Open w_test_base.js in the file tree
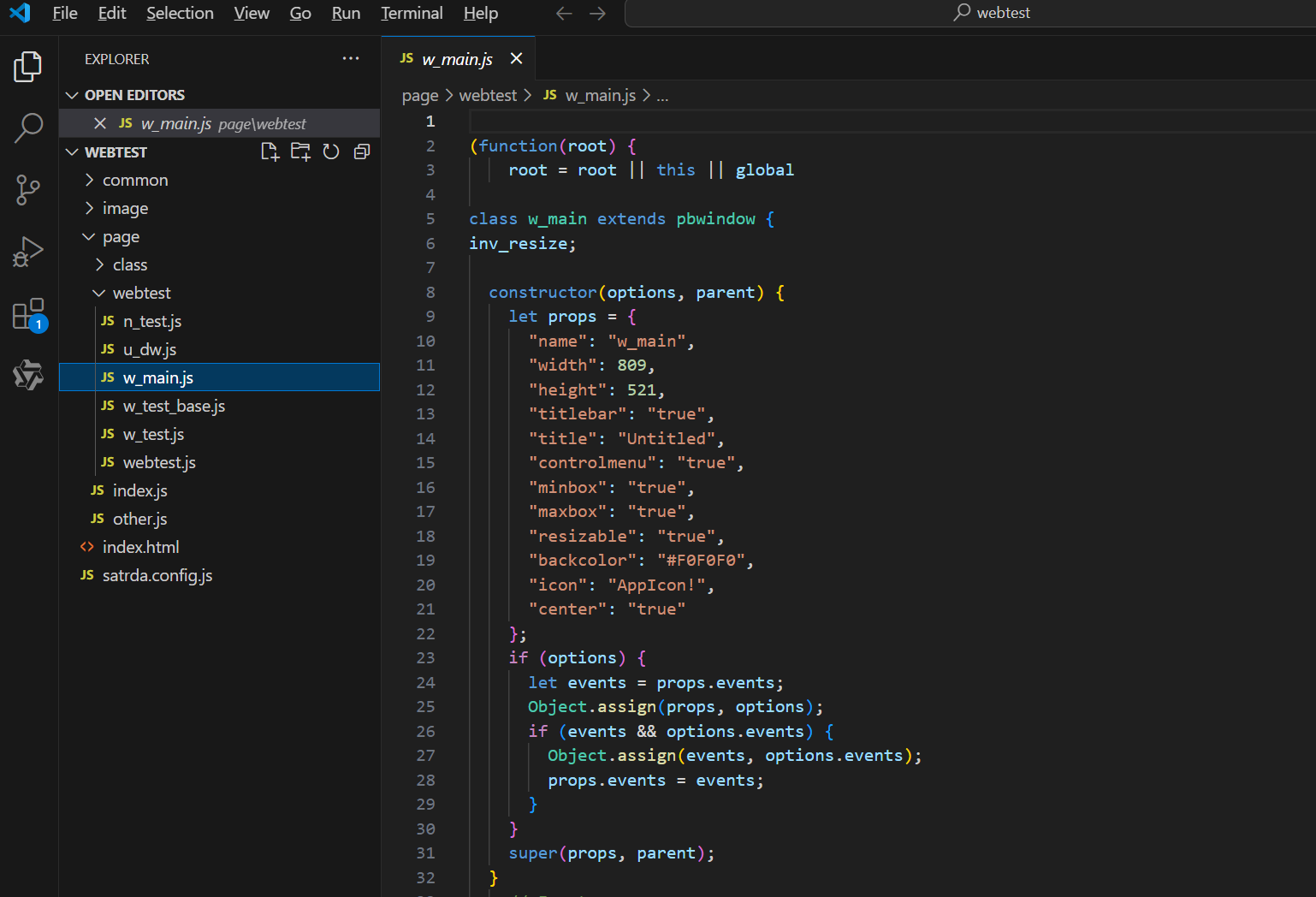This screenshot has width=1316, height=897. point(174,407)
